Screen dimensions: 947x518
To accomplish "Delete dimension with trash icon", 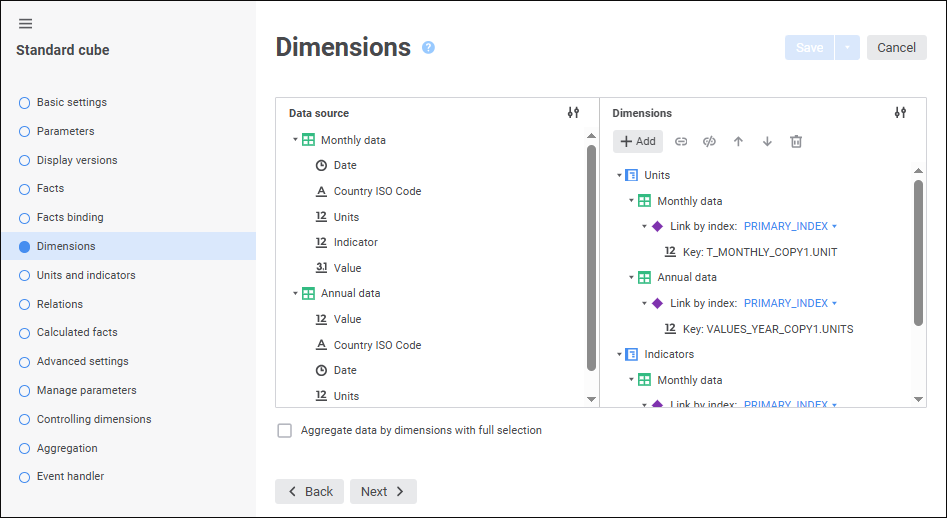I will 796,142.
